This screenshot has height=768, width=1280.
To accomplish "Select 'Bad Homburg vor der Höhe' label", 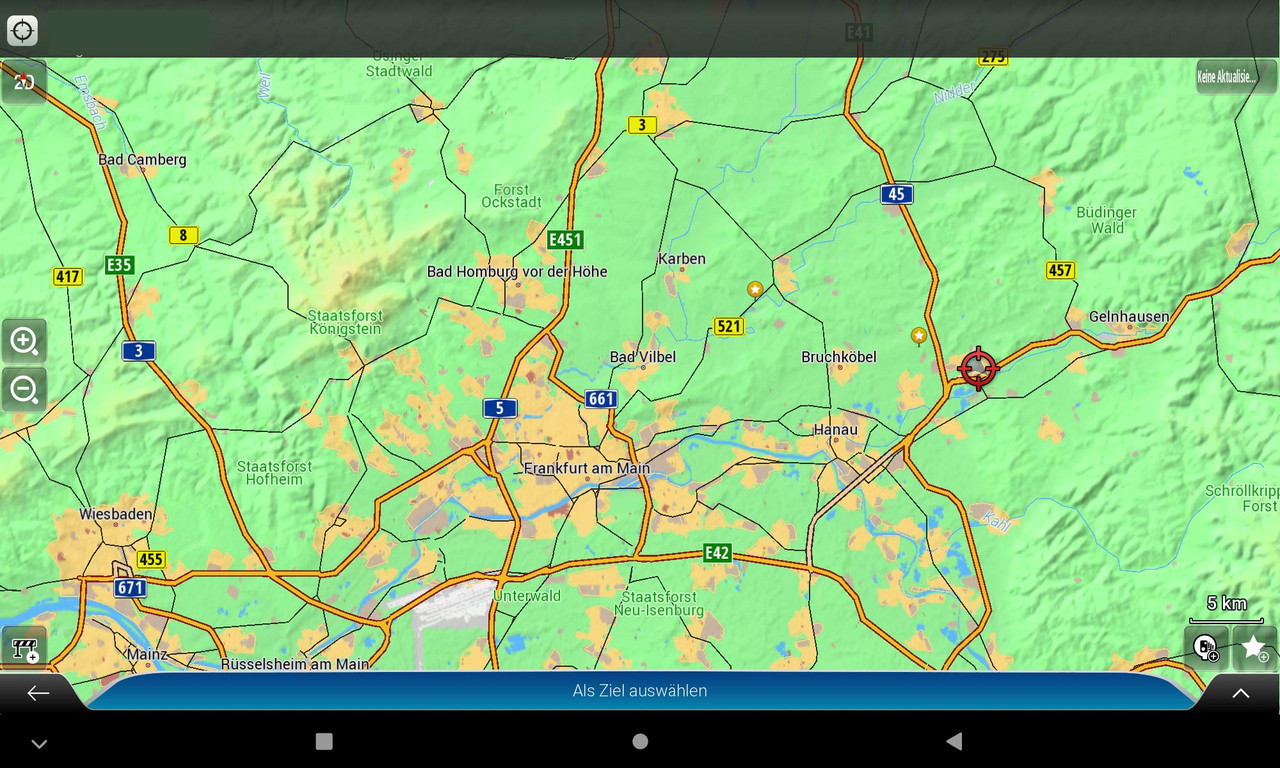I will [517, 272].
